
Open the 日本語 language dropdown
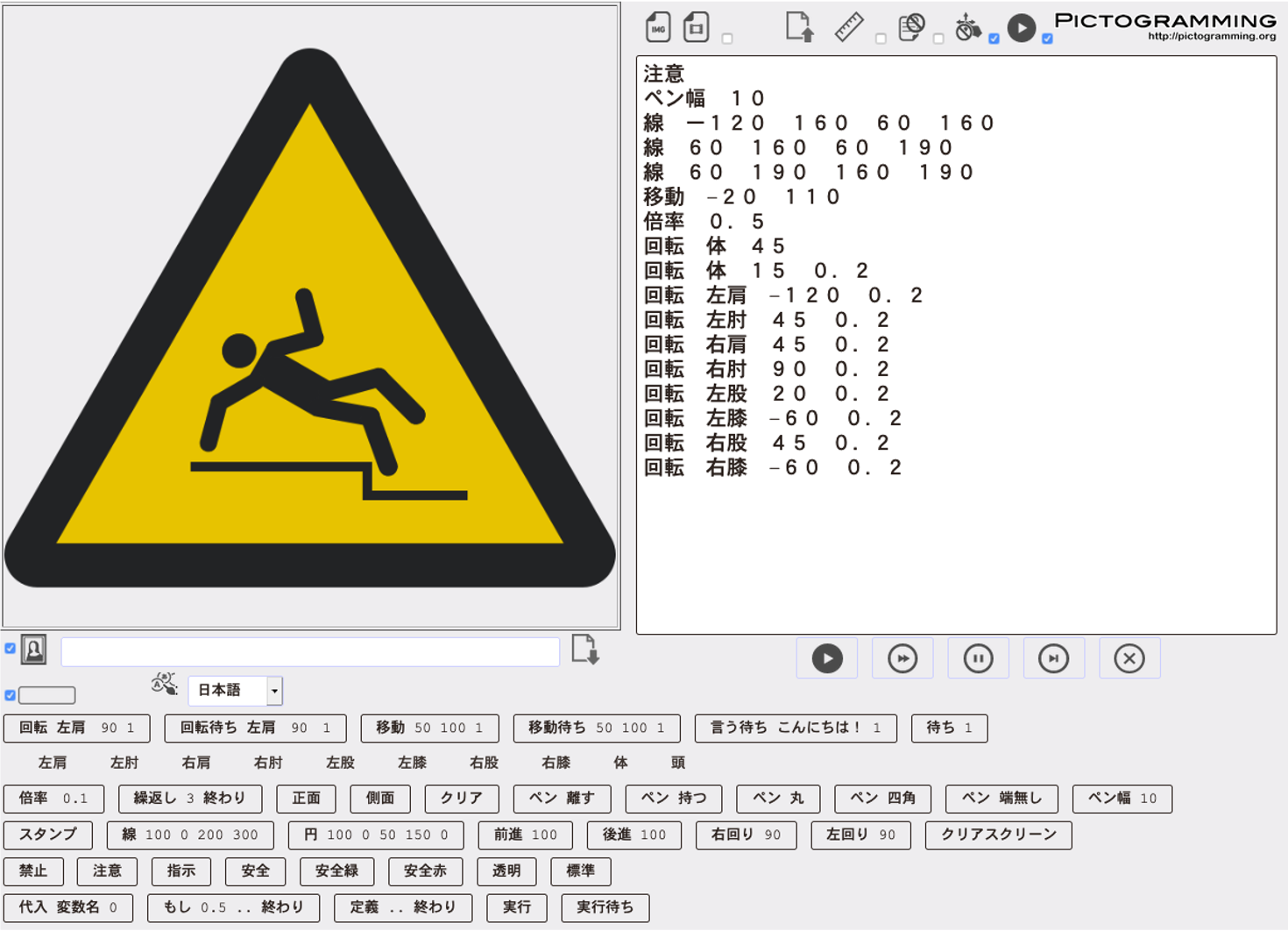pos(235,691)
